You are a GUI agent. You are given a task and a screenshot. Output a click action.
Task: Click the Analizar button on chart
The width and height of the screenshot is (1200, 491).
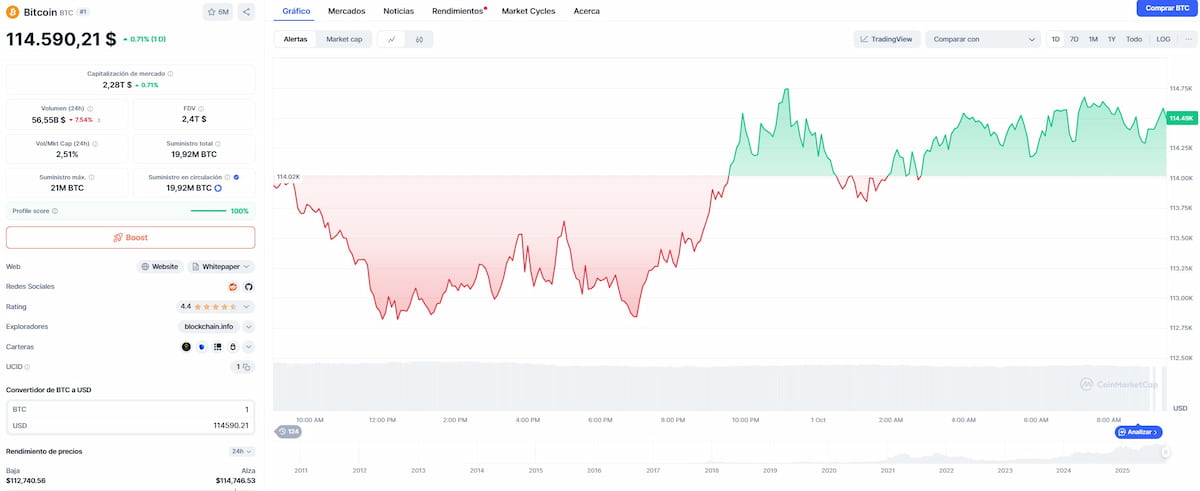coord(1138,432)
